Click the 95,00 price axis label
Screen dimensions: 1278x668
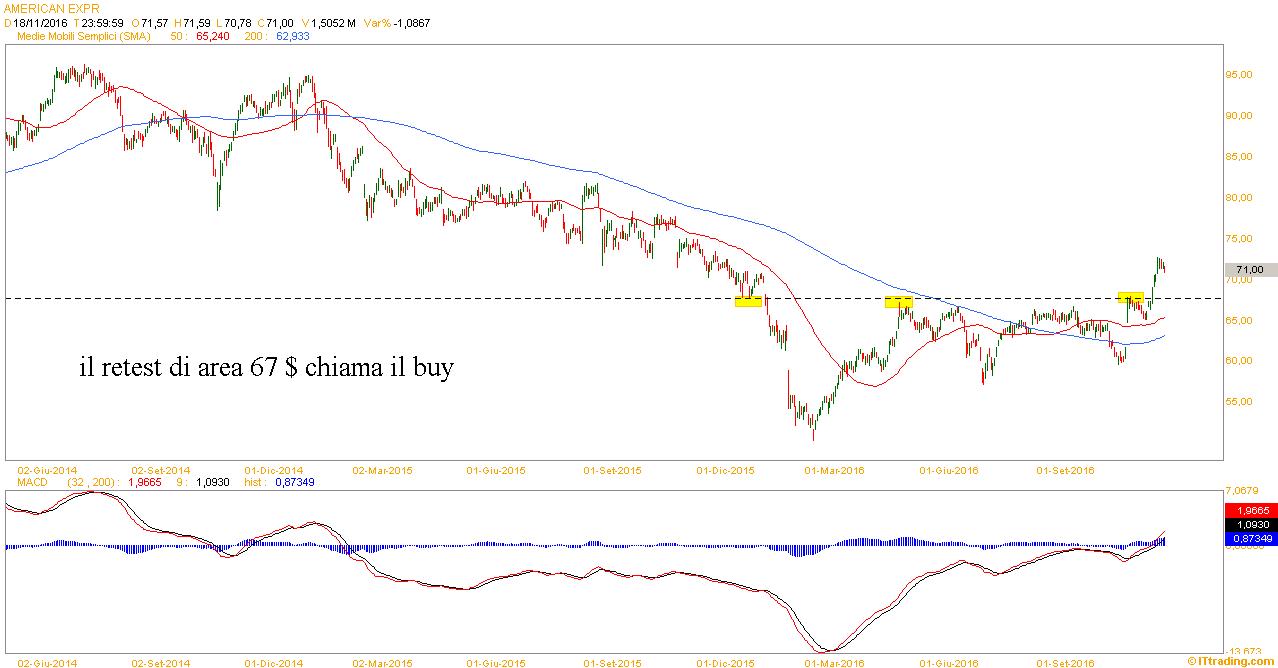1240,75
